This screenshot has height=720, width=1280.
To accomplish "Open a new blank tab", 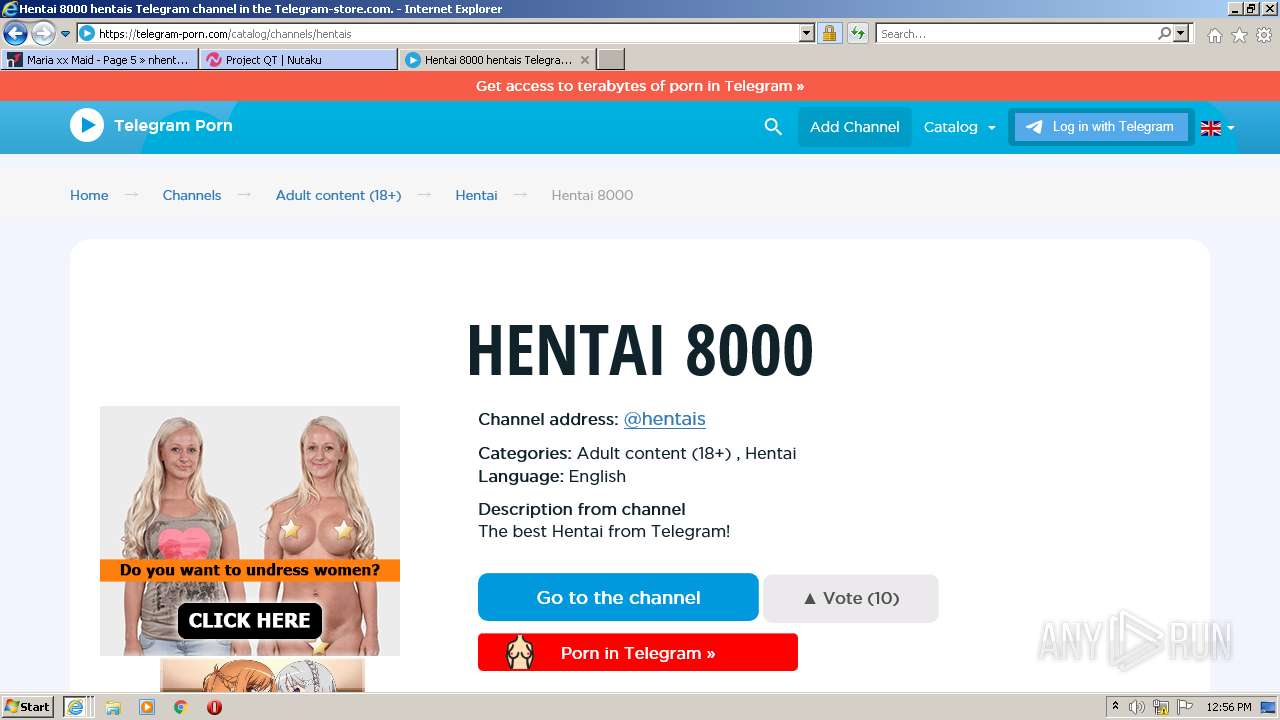I will click(x=611, y=60).
